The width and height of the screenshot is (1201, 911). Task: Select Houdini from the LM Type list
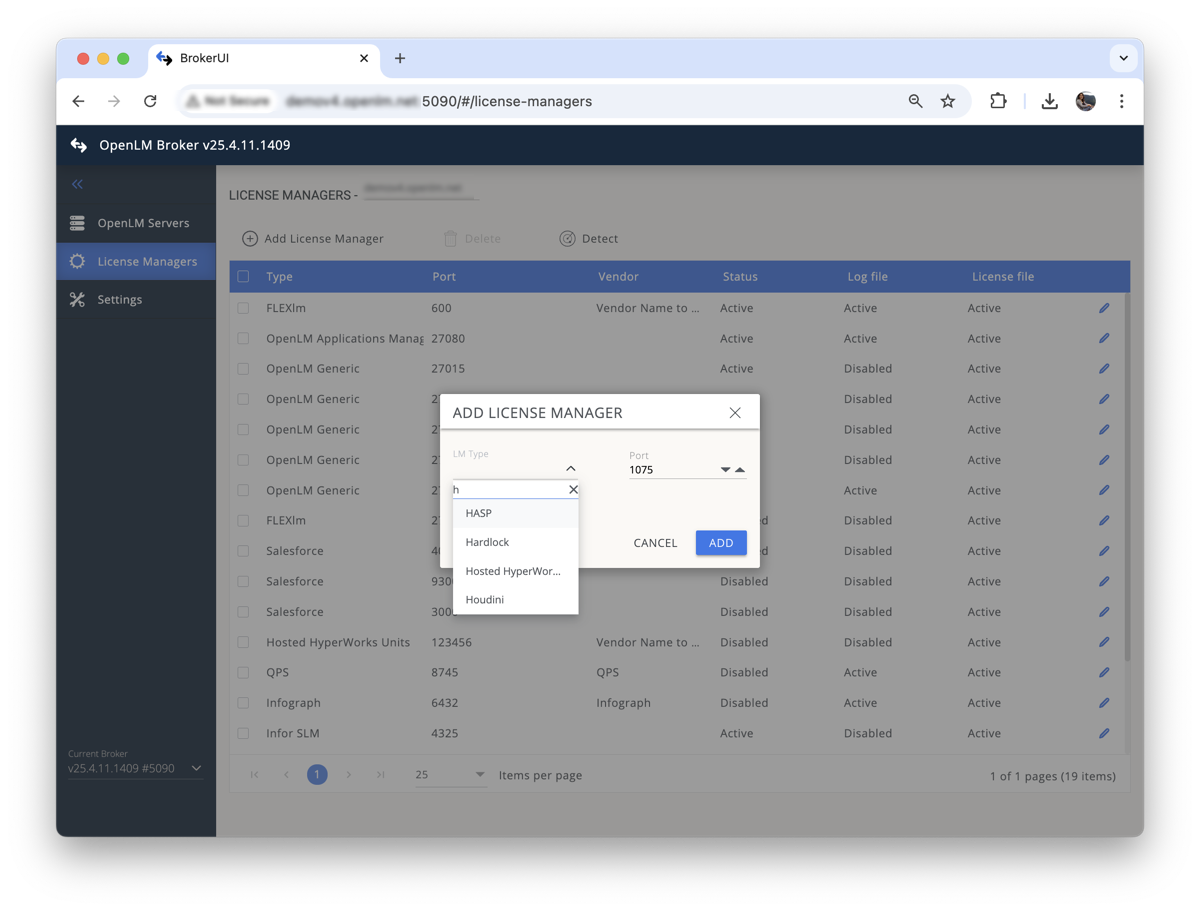tap(484, 599)
